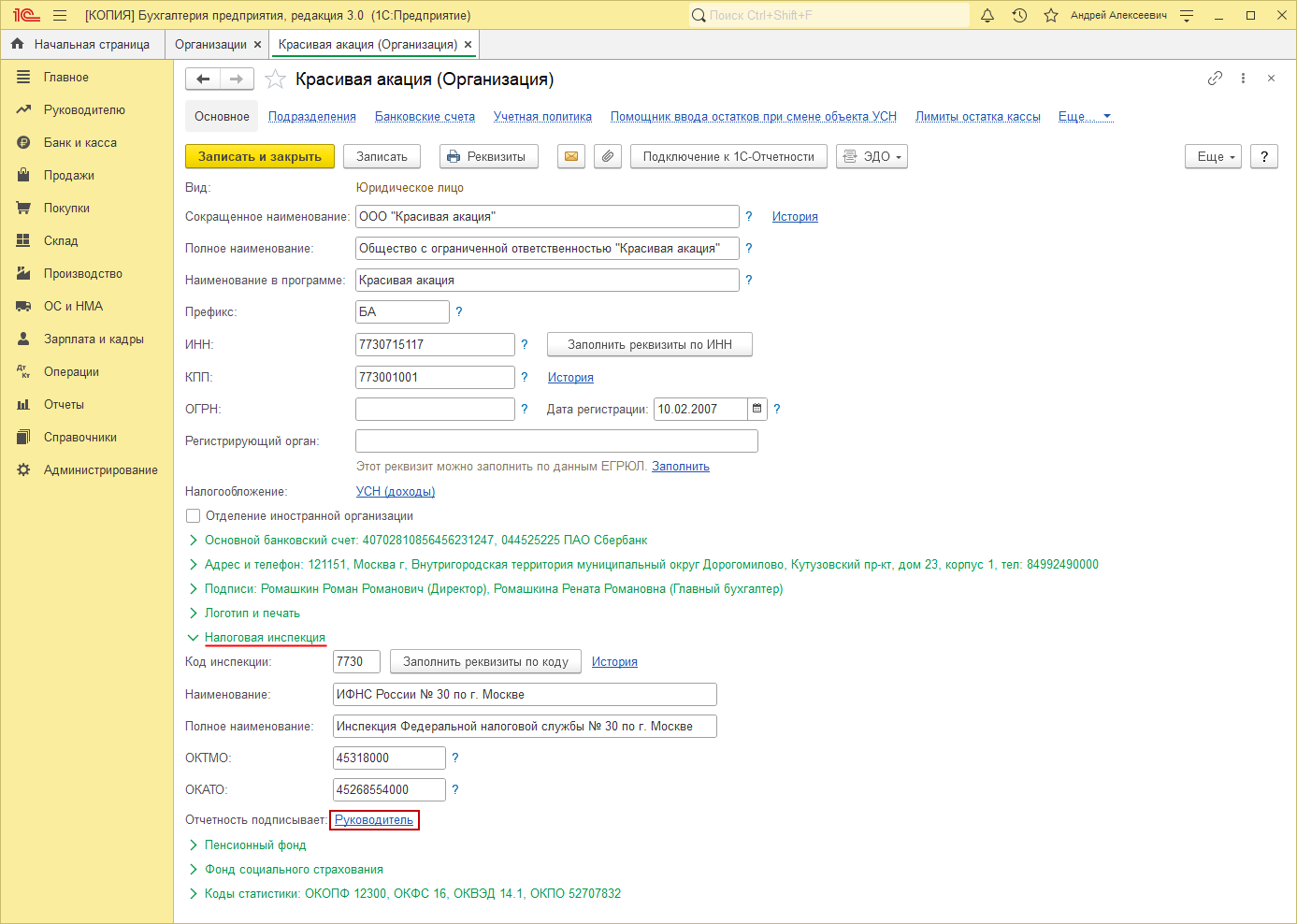Open the ЭДО dropdown button
1297x924 pixels.
click(872, 157)
